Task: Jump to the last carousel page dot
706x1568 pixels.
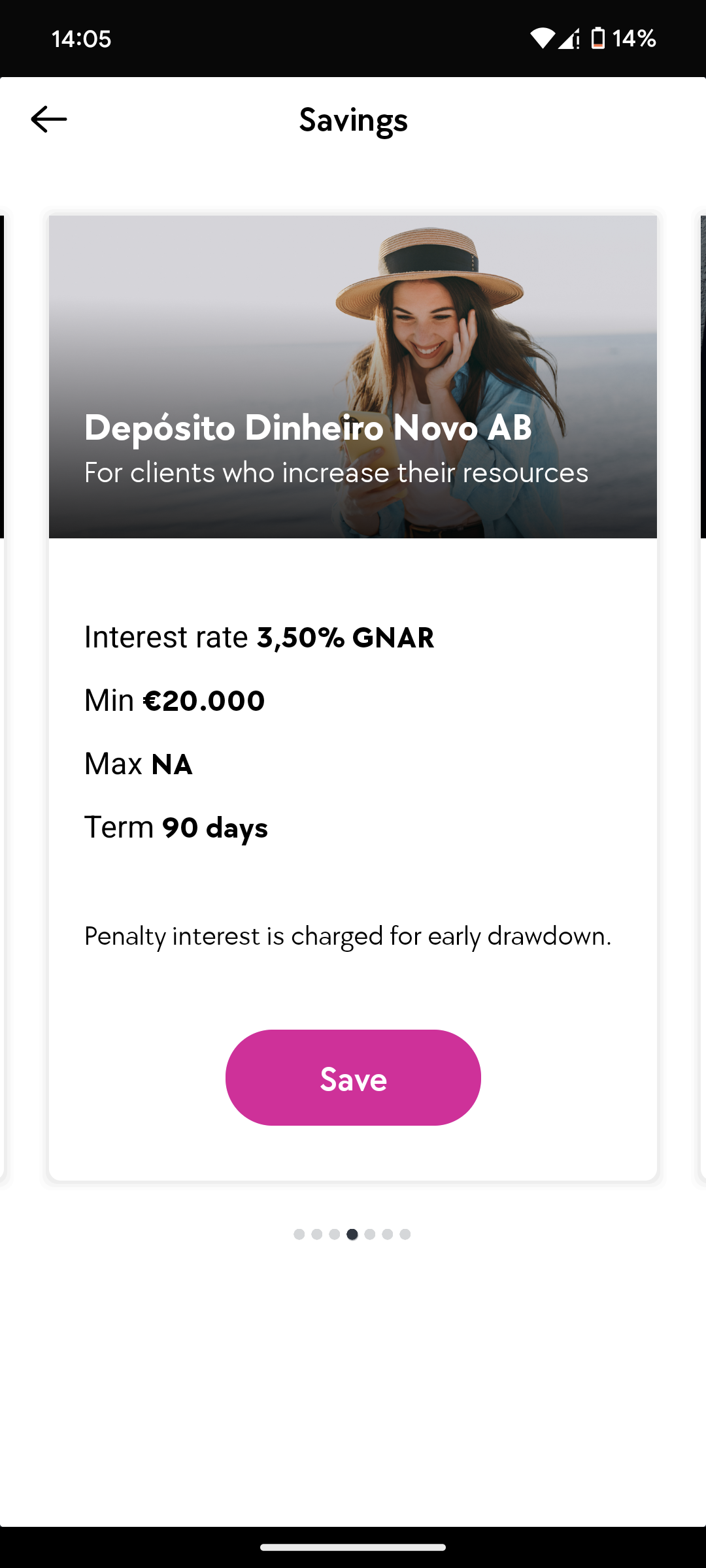Action: tap(405, 1234)
